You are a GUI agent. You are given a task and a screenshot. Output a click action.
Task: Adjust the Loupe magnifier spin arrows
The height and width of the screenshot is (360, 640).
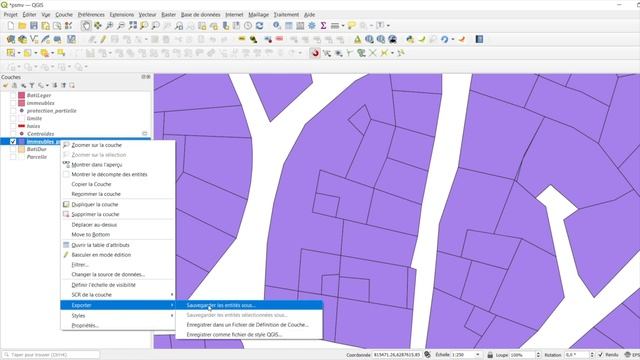pyautogui.click(x=538, y=355)
